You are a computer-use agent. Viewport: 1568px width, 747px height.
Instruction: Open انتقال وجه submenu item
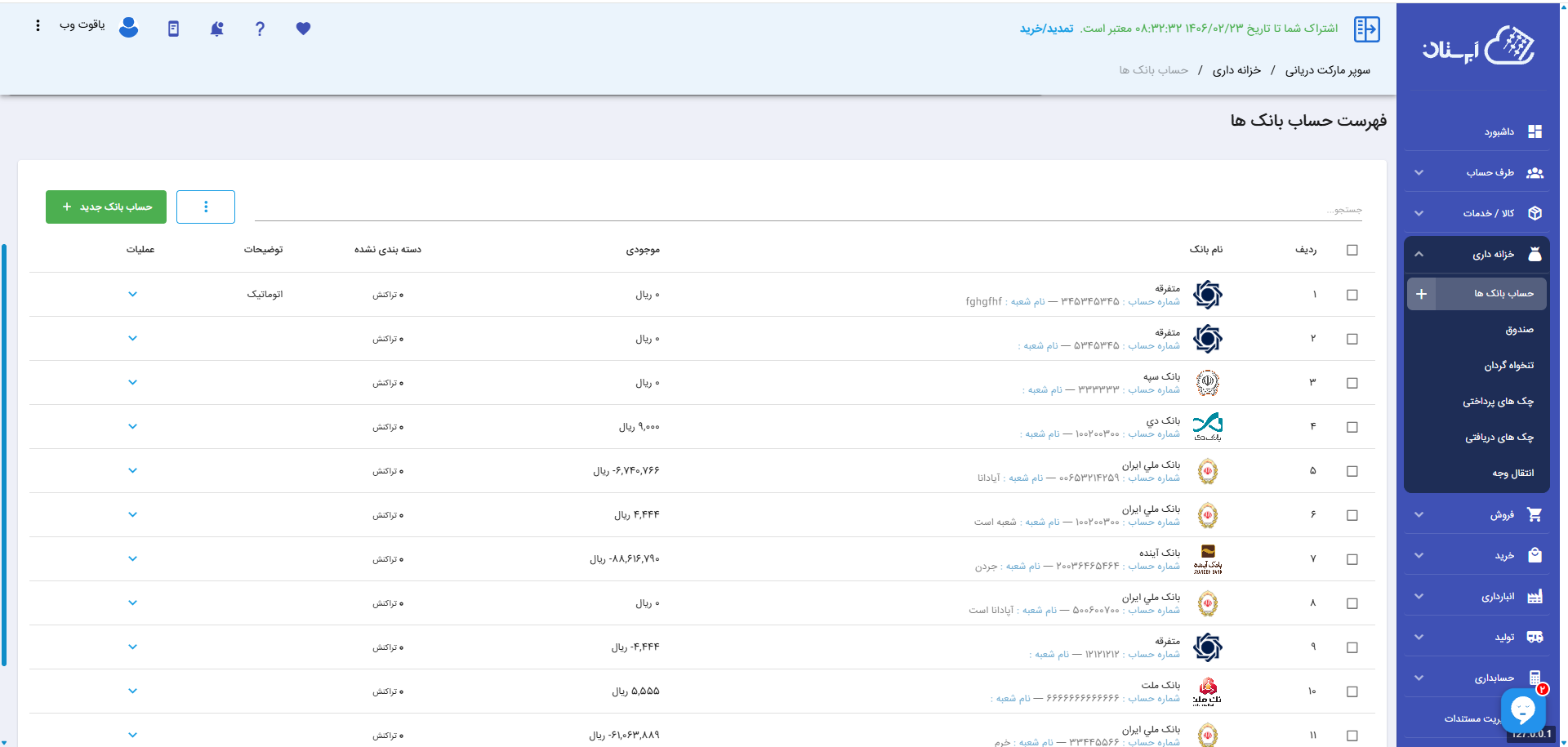click(x=1512, y=474)
